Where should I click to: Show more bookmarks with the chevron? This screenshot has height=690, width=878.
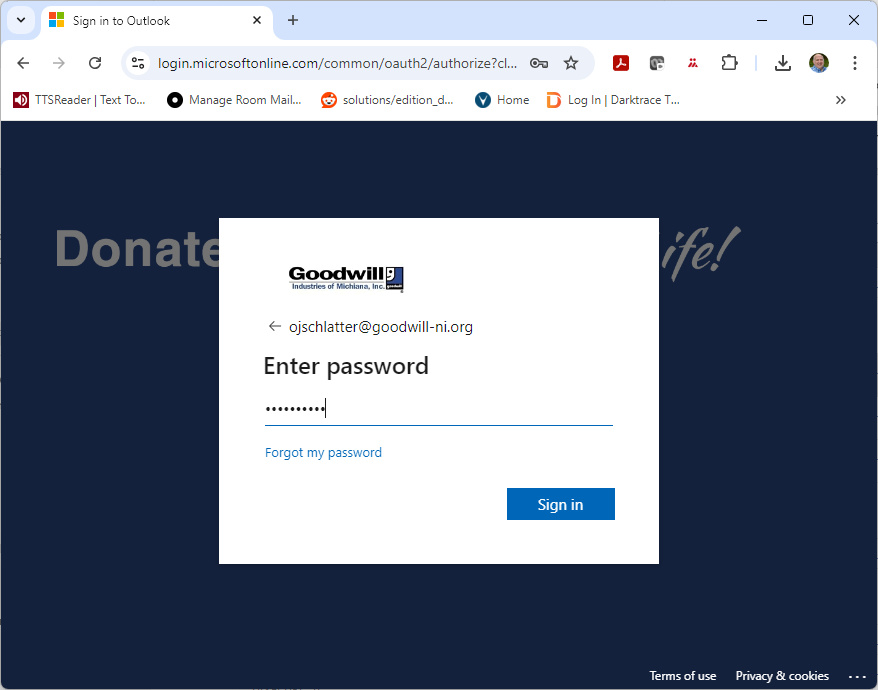(840, 100)
